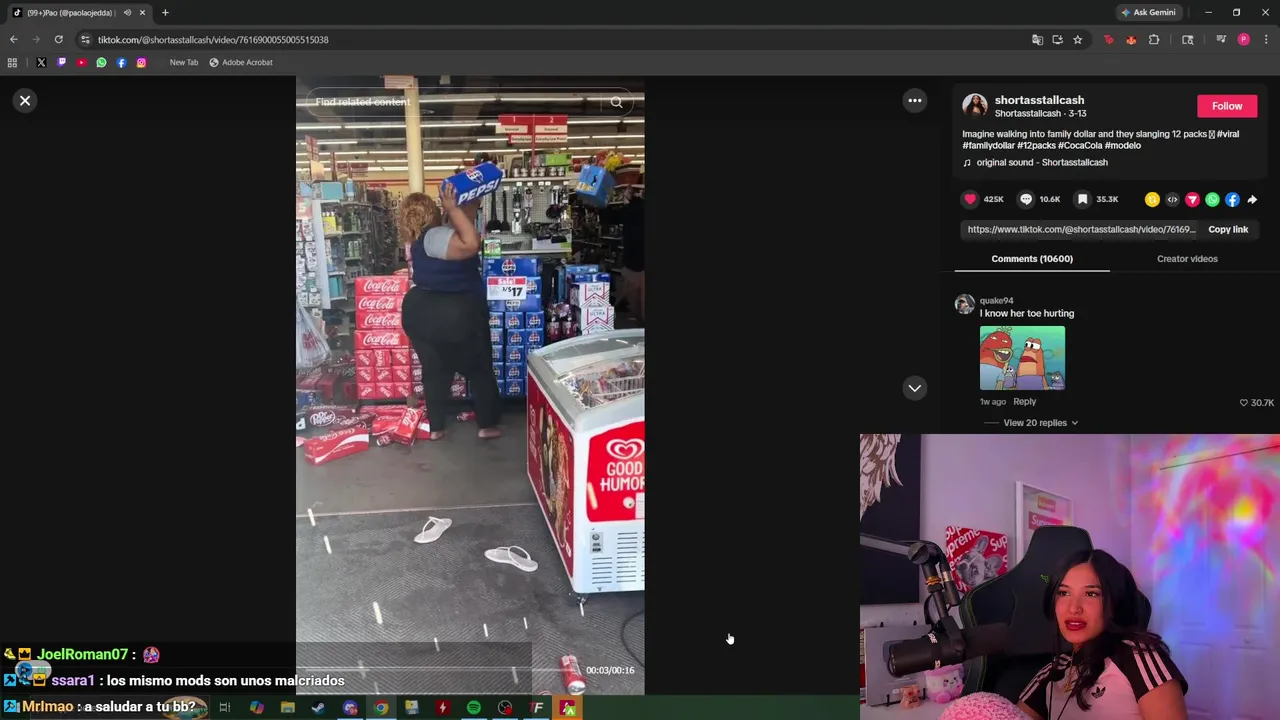Click Chrome icon in the taskbar
This screenshot has width=1280, height=720.
(381, 708)
